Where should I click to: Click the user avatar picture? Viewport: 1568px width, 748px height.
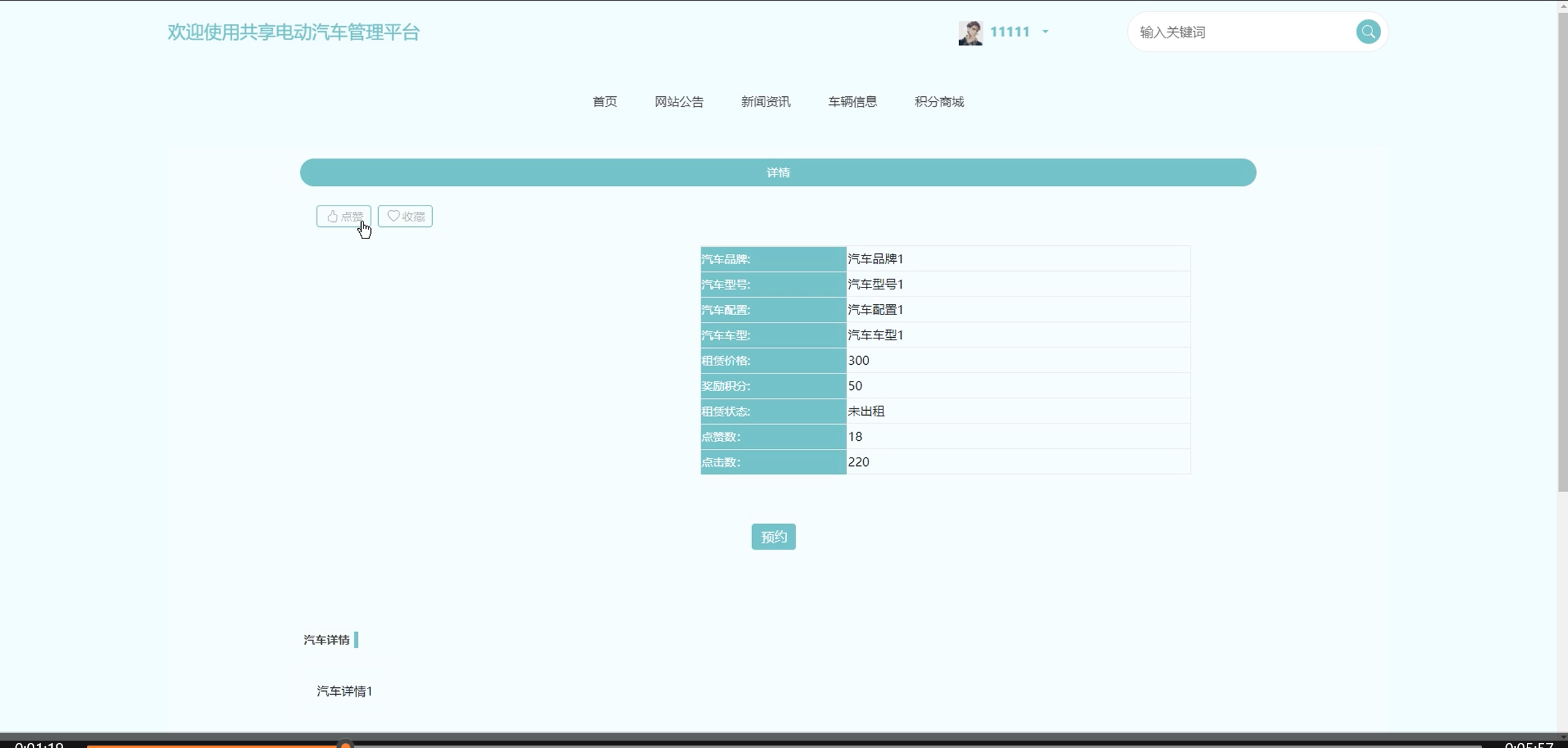970,32
